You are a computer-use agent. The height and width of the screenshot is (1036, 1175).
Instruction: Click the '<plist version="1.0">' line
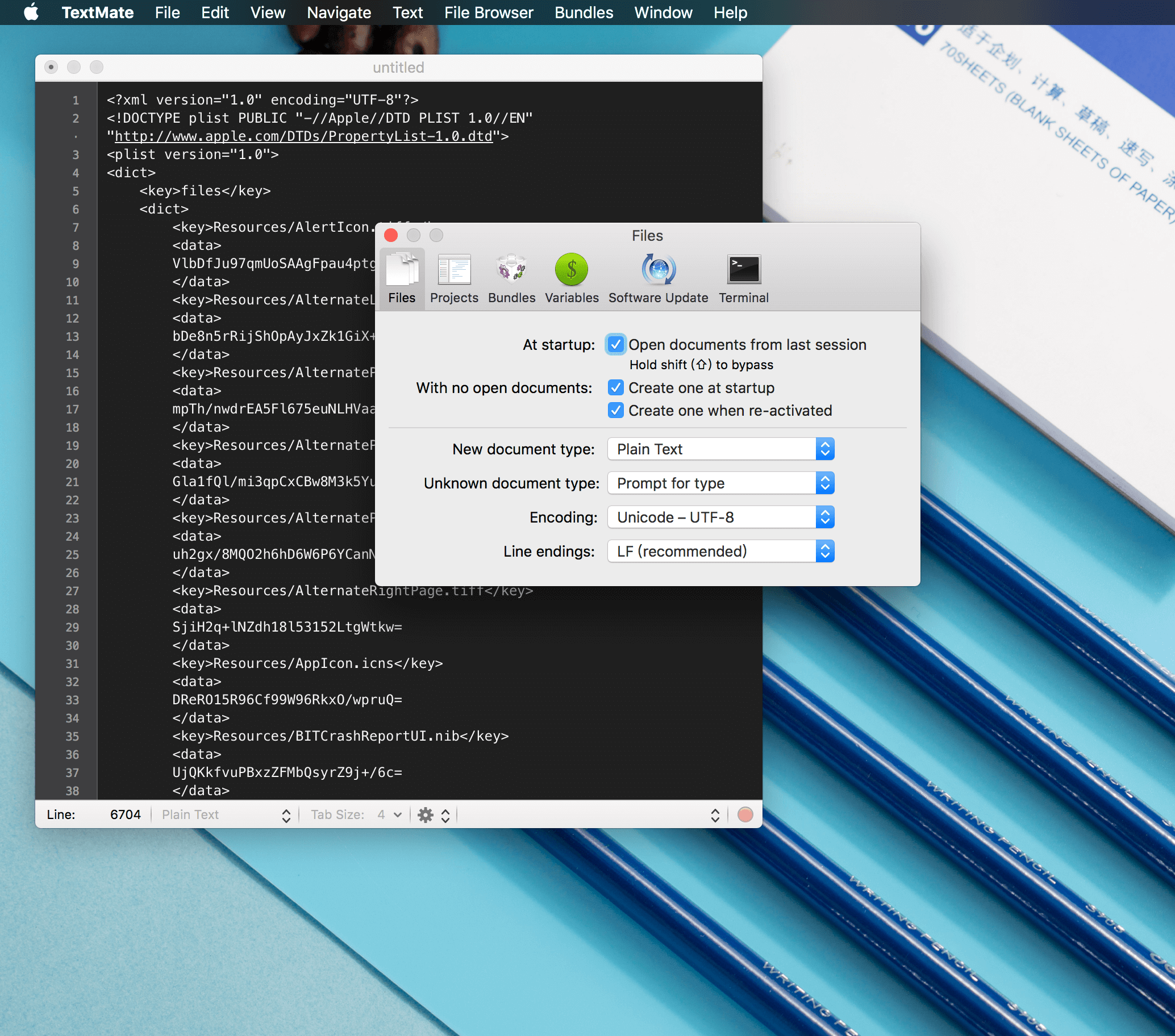coord(193,154)
